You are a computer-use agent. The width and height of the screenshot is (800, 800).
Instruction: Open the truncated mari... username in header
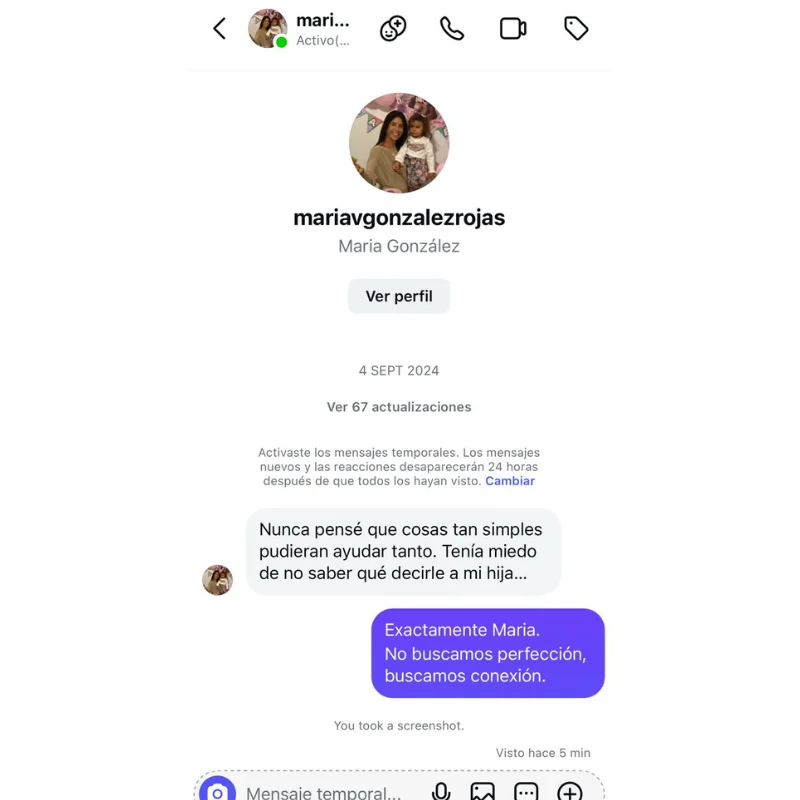(x=322, y=20)
